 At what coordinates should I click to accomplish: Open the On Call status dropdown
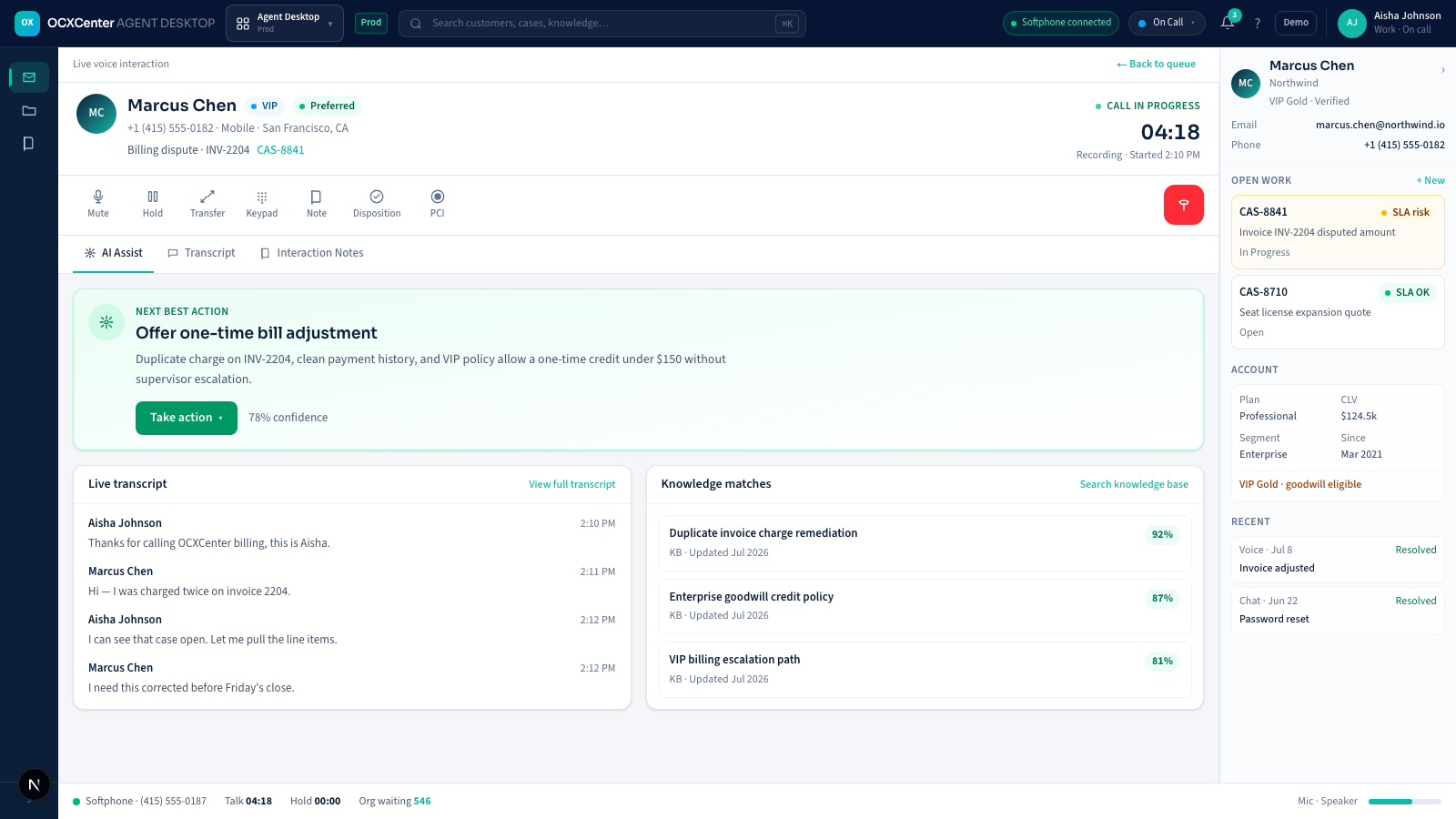[1167, 23]
